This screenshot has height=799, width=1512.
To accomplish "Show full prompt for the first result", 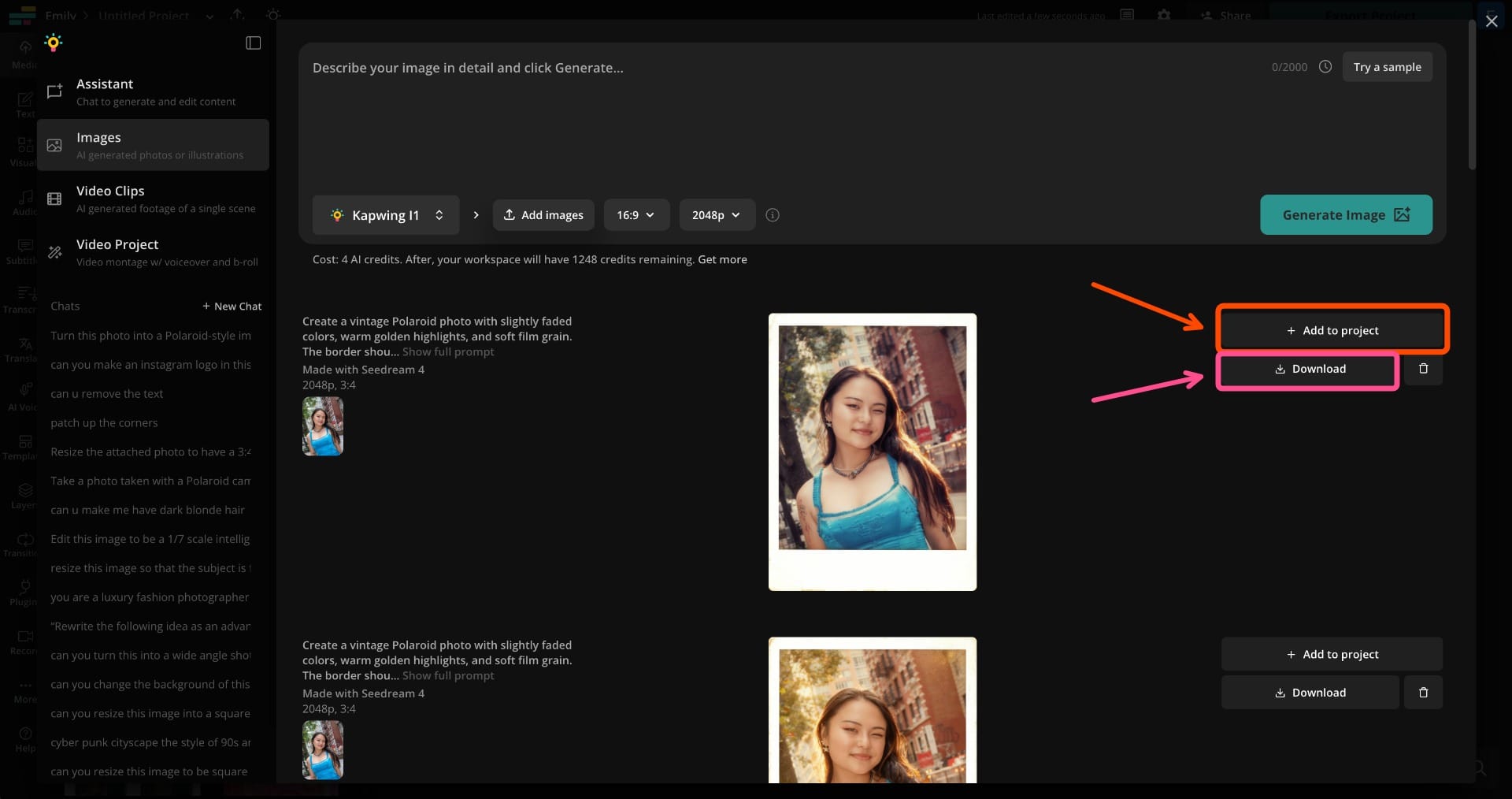I will [x=448, y=351].
